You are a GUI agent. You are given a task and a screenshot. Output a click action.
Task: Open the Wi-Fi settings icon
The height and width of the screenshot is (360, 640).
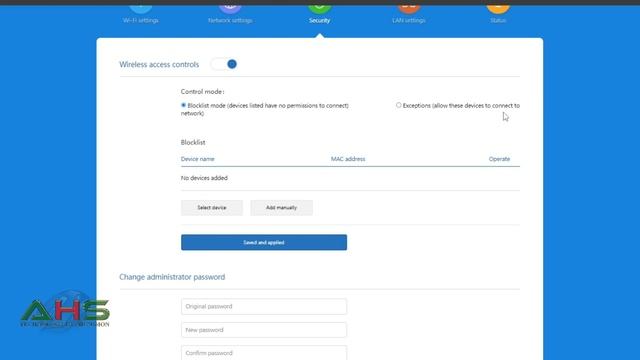(x=140, y=8)
